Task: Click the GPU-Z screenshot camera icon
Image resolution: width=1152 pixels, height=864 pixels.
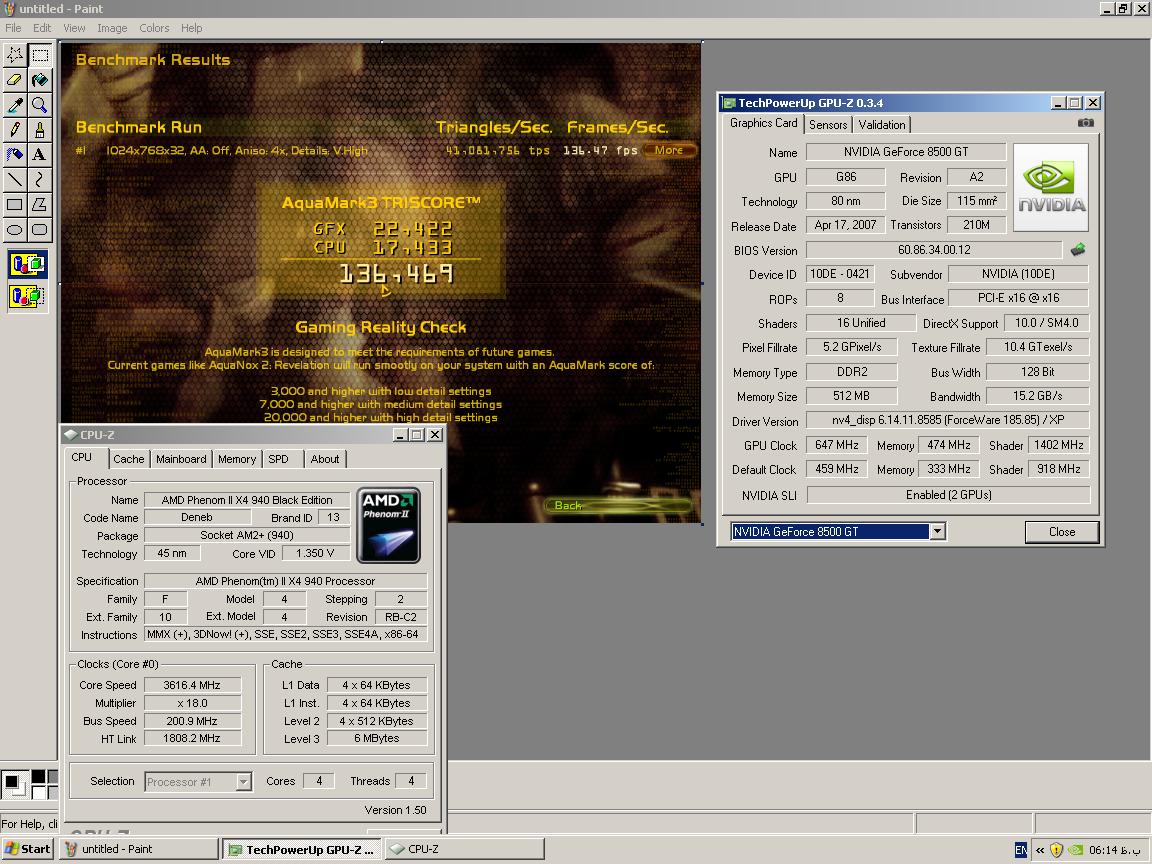Action: pos(1085,123)
